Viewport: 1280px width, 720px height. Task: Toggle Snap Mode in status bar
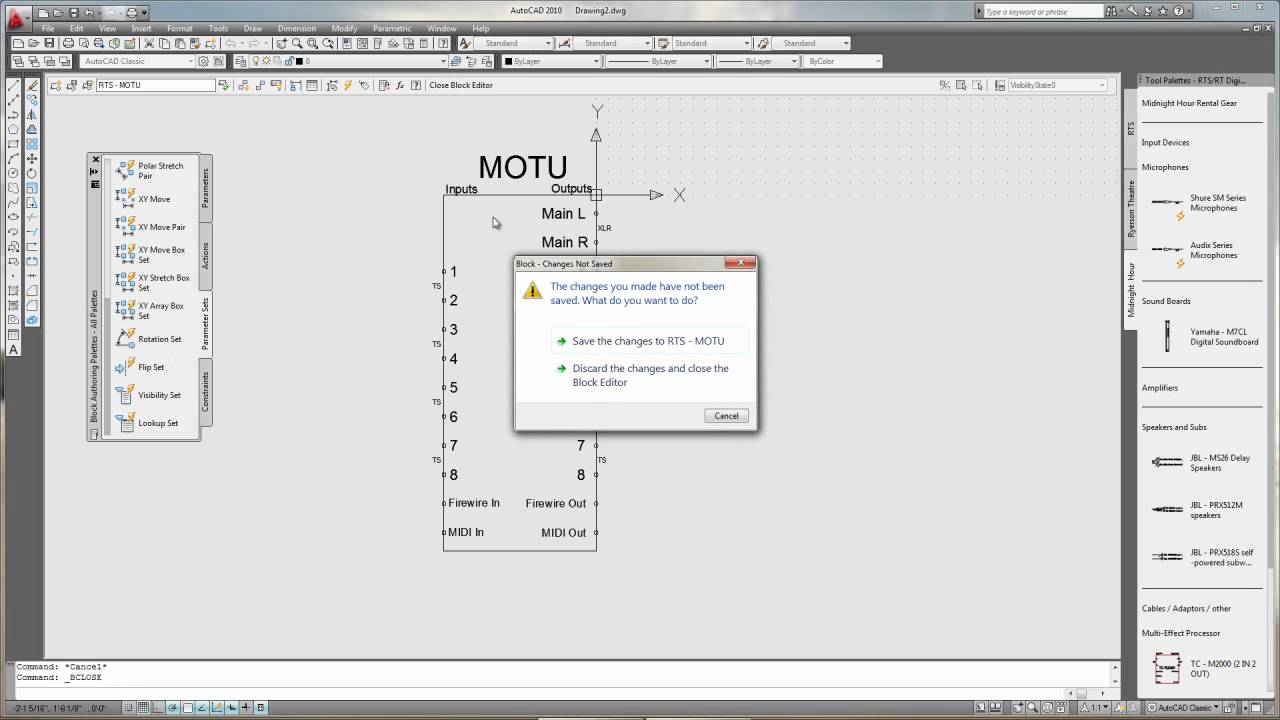pyautogui.click(x=128, y=707)
